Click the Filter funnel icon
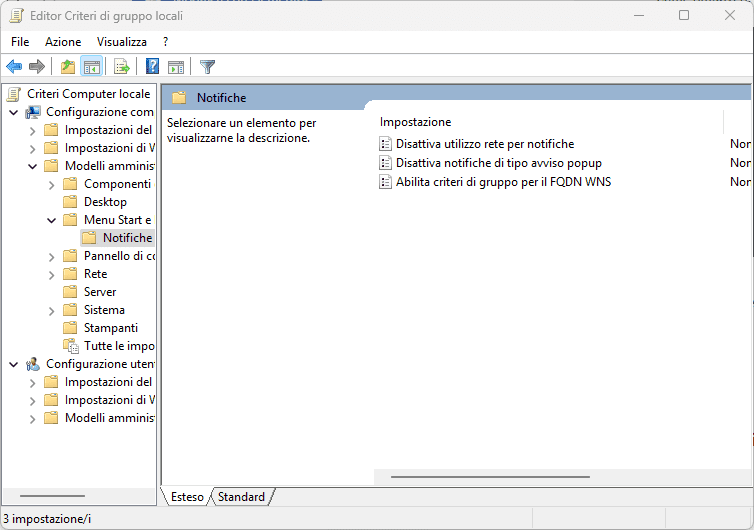The width and height of the screenshot is (754, 530). pos(207,67)
